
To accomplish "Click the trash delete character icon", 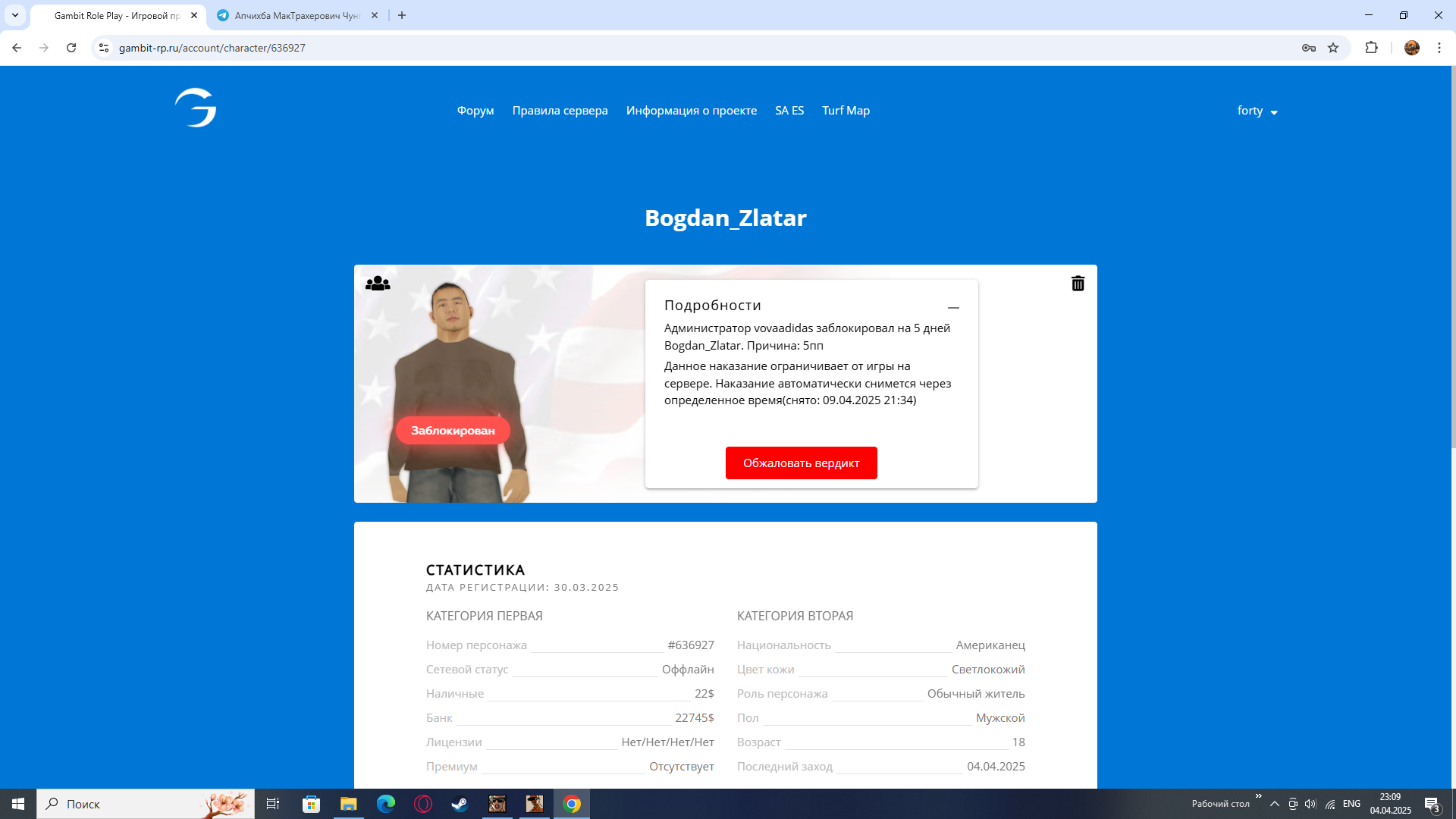I will coord(1078,284).
